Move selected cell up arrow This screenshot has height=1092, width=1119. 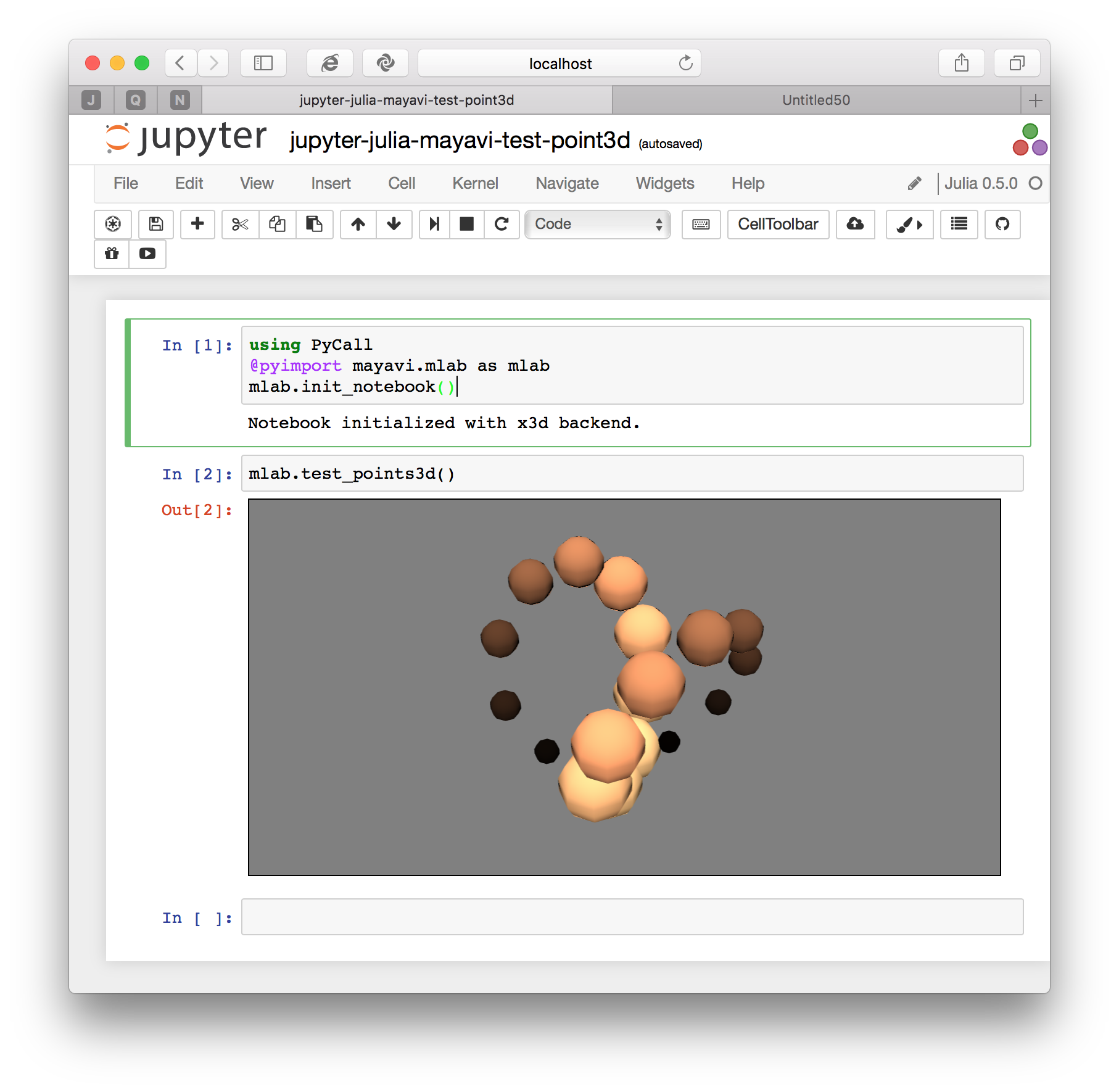[x=358, y=224]
